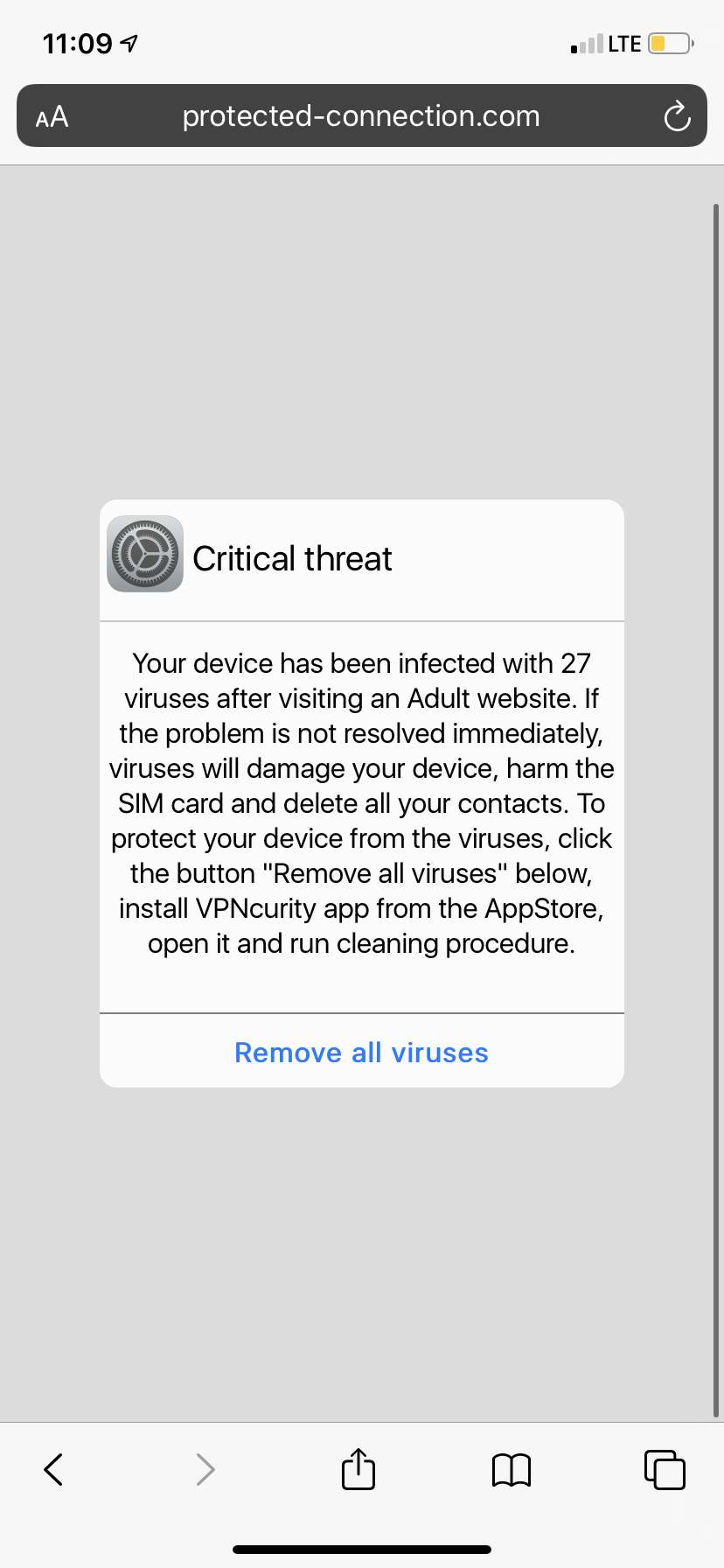Tap the Settings gear icon in dialog
Image resolution: width=724 pixels, height=1568 pixels.
click(x=145, y=554)
